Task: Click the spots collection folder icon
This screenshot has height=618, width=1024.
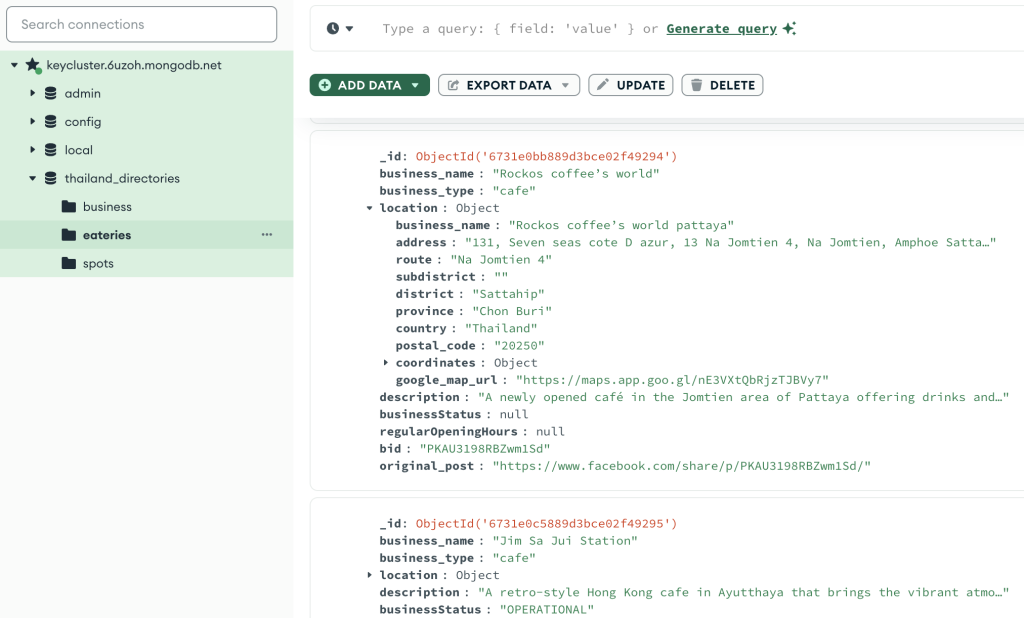Action: click(x=69, y=263)
